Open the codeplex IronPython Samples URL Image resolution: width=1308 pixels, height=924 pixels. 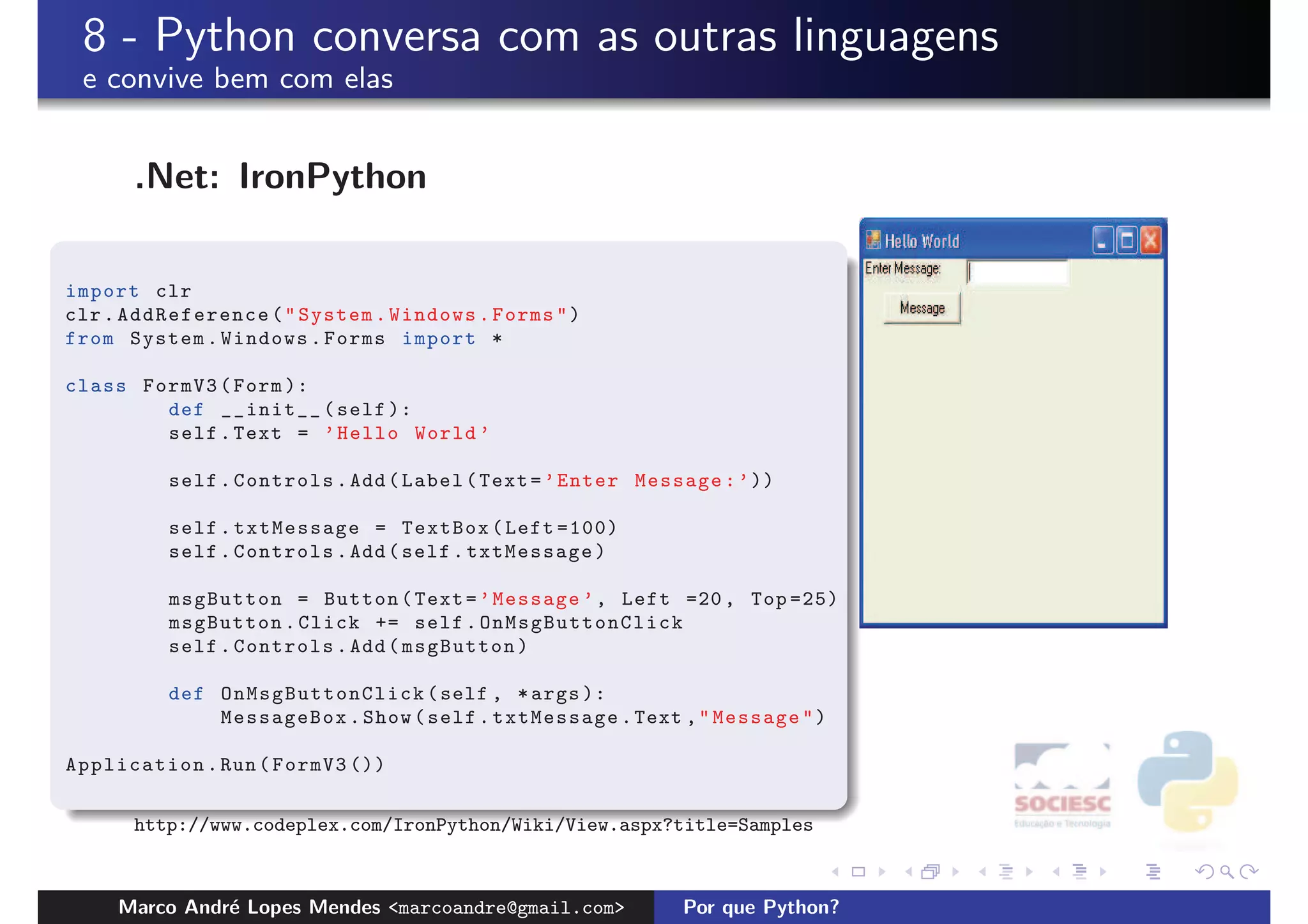pyautogui.click(x=473, y=826)
